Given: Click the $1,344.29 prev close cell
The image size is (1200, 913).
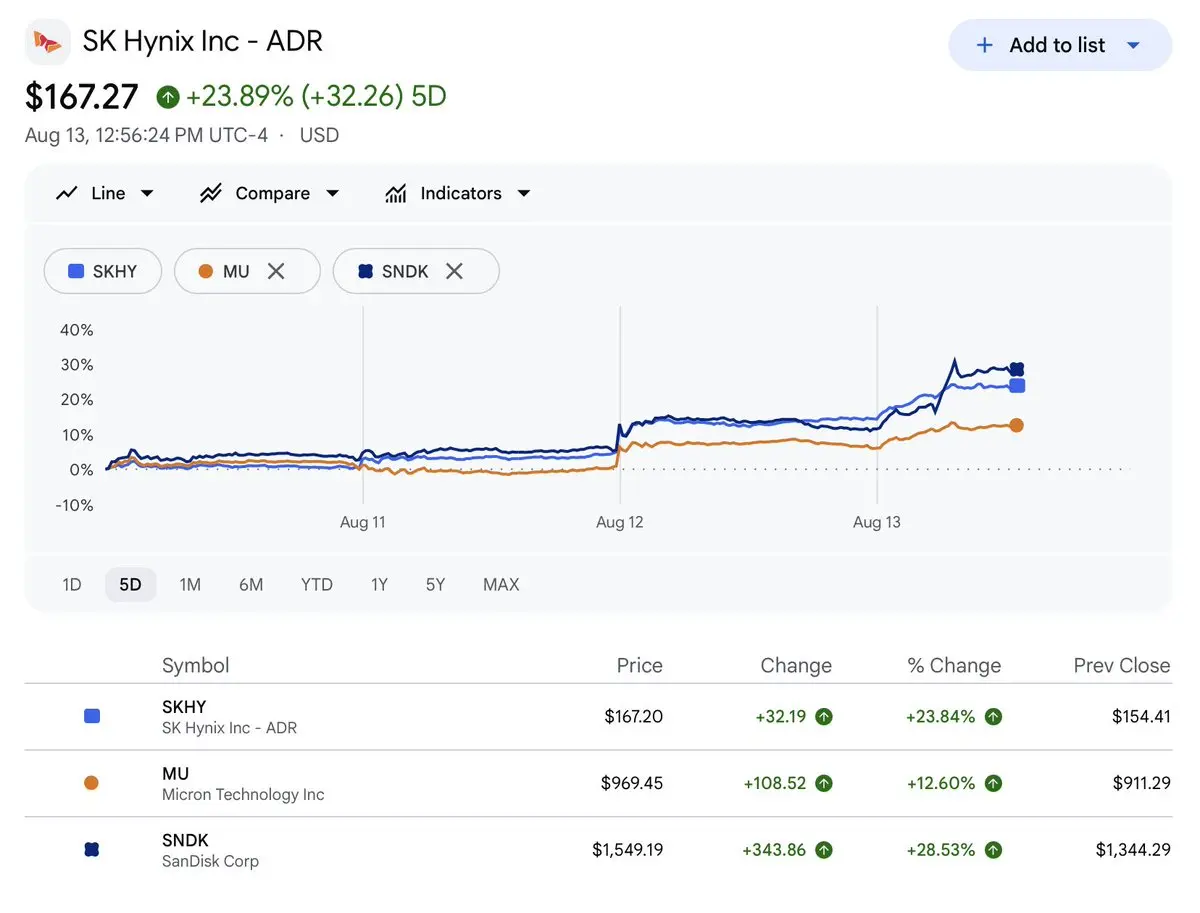Looking at the screenshot, I should pos(1133,850).
